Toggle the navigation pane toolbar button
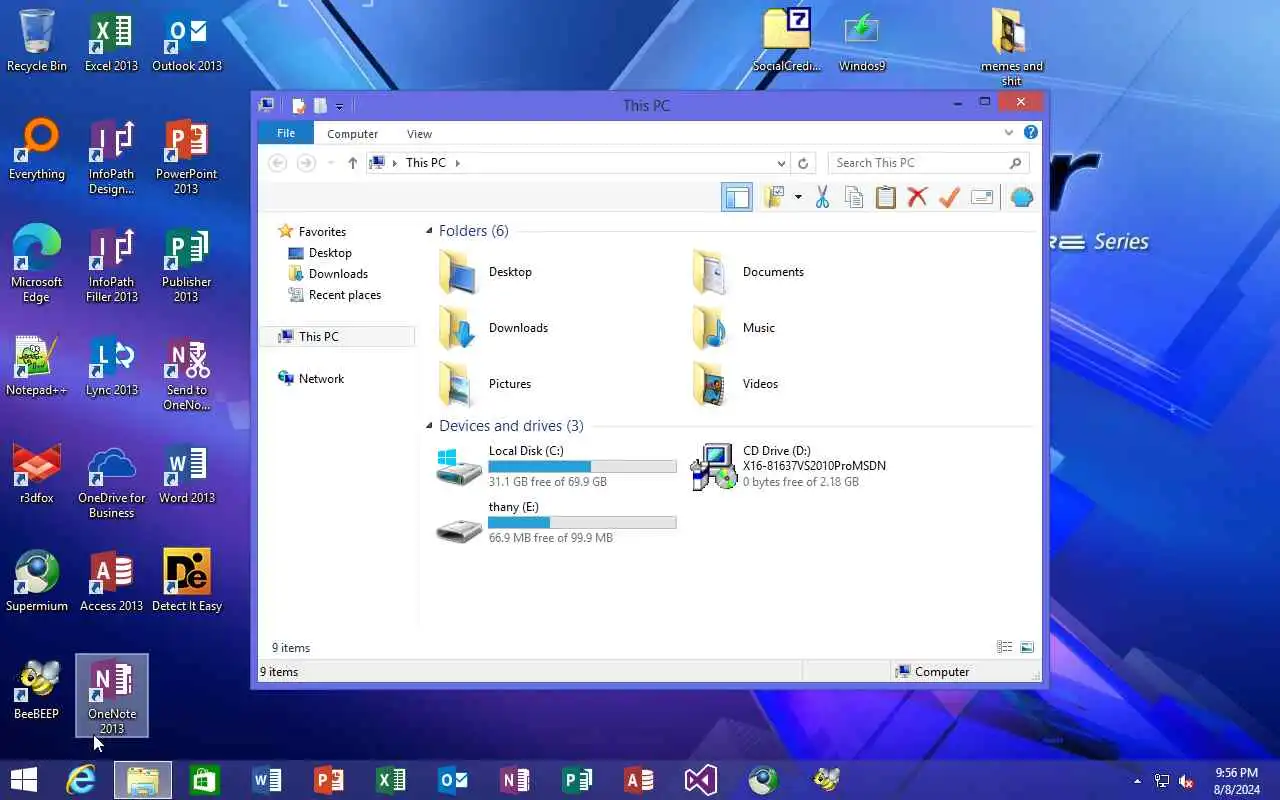Image resolution: width=1280 pixels, height=800 pixels. (x=737, y=197)
